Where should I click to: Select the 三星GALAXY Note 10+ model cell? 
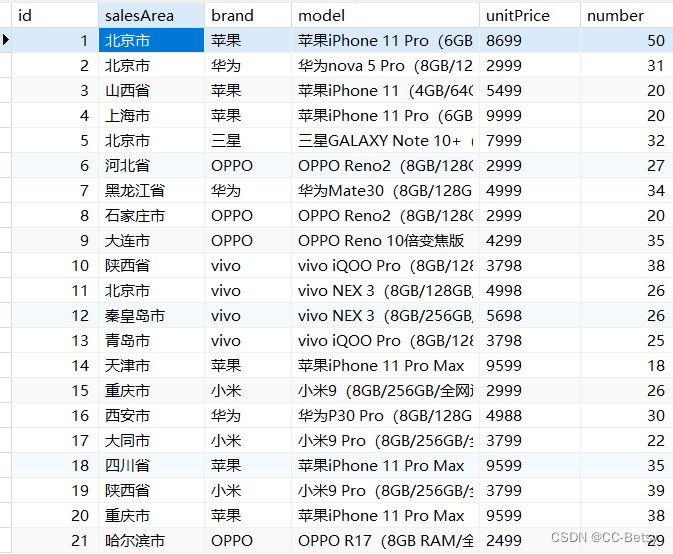click(385, 140)
